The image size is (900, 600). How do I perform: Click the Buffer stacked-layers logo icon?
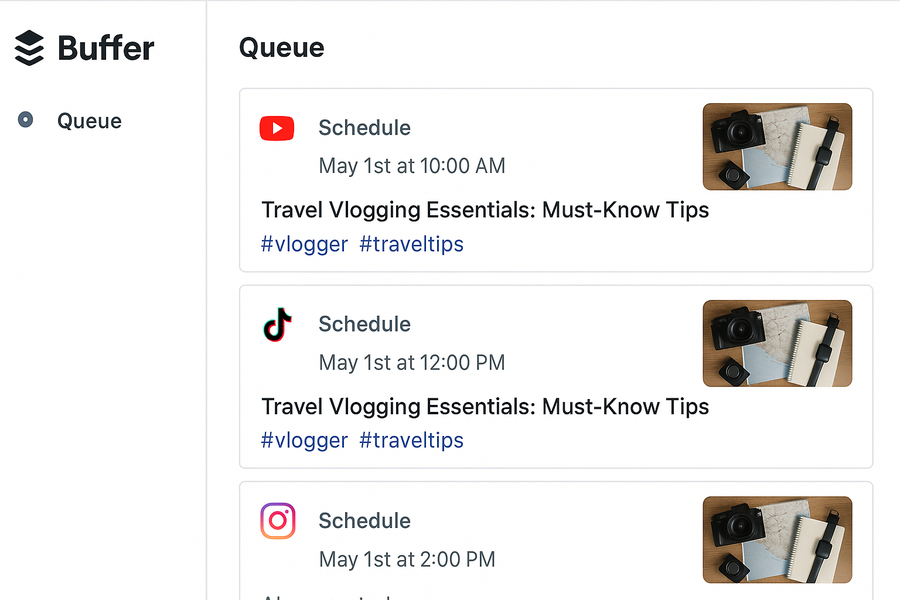pyautogui.click(x=29, y=48)
